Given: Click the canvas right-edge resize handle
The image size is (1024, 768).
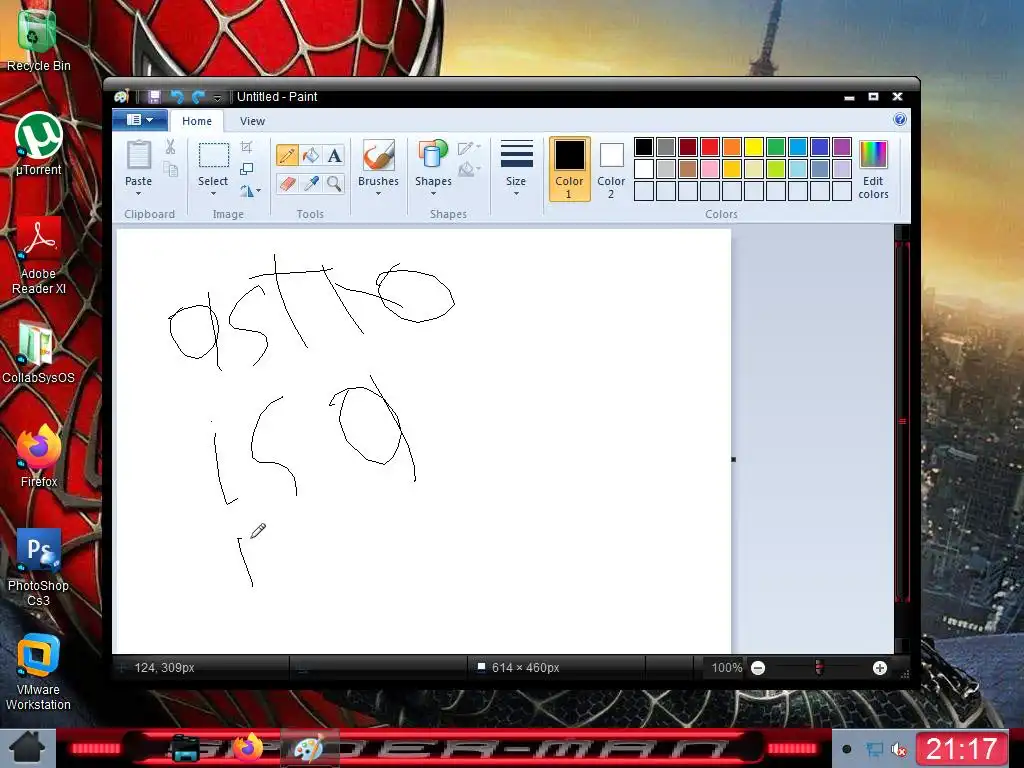Looking at the screenshot, I should [x=733, y=459].
